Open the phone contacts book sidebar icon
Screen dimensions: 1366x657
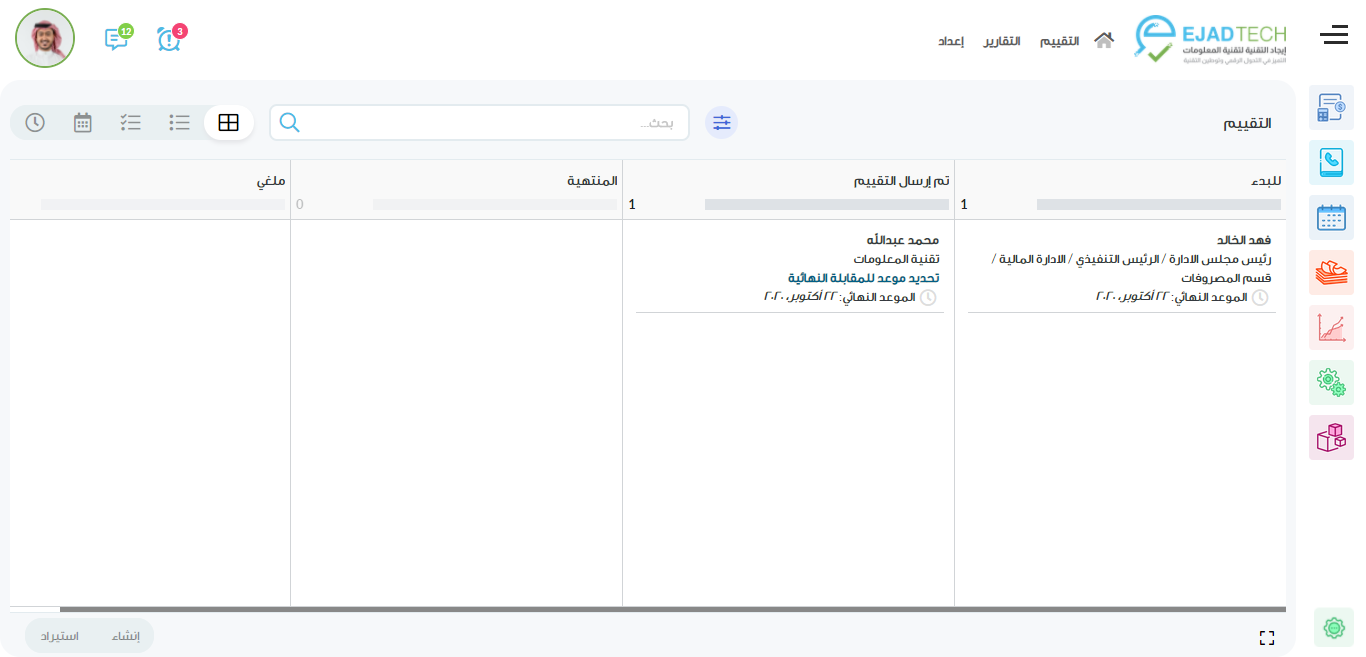coord(1331,162)
